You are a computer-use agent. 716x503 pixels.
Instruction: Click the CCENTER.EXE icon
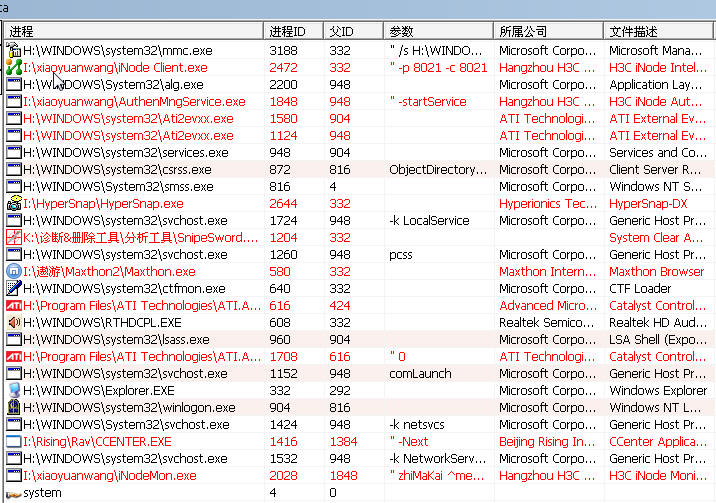tap(14, 442)
